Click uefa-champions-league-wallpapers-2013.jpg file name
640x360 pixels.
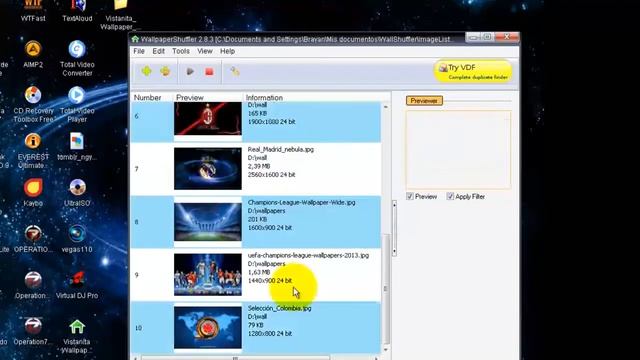tap(308, 256)
